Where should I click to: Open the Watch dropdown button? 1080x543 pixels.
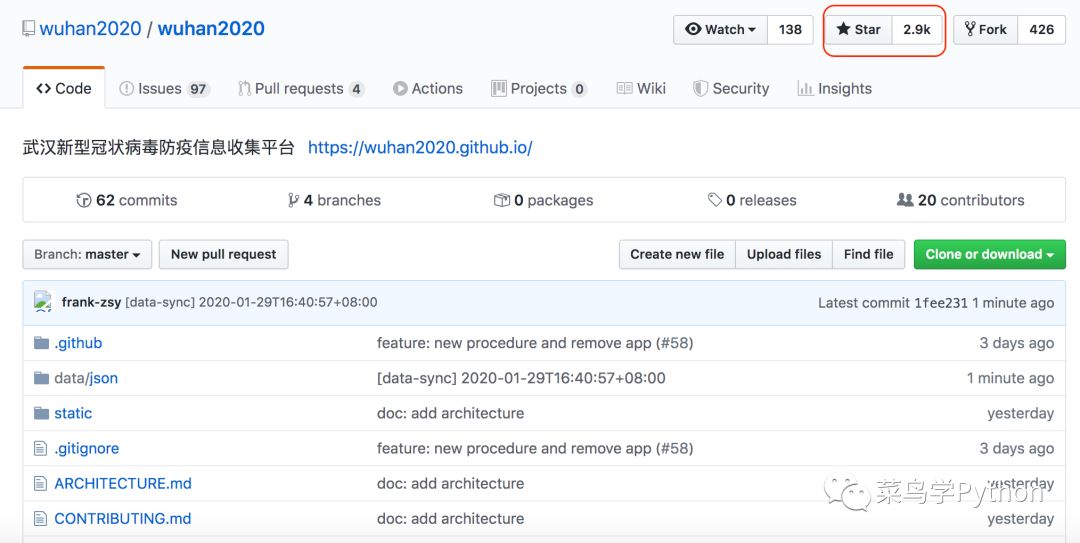point(720,30)
